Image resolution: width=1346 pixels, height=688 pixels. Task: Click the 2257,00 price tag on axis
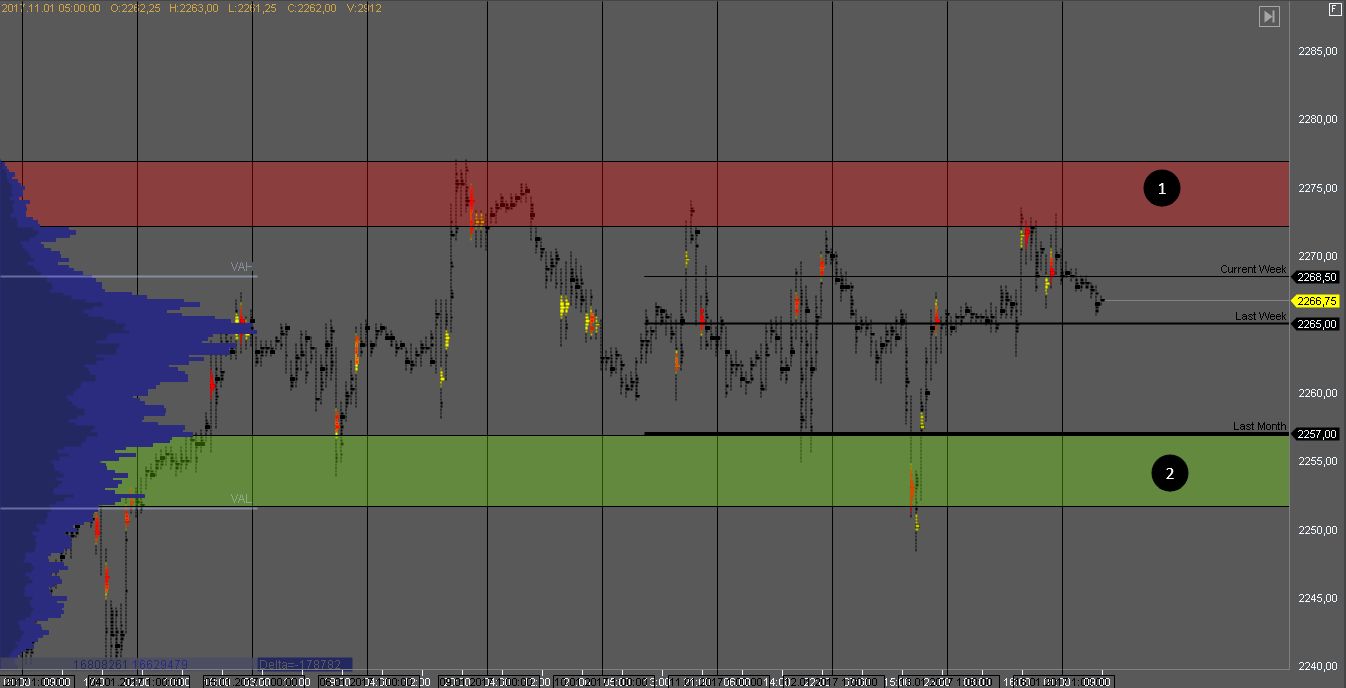1316,434
